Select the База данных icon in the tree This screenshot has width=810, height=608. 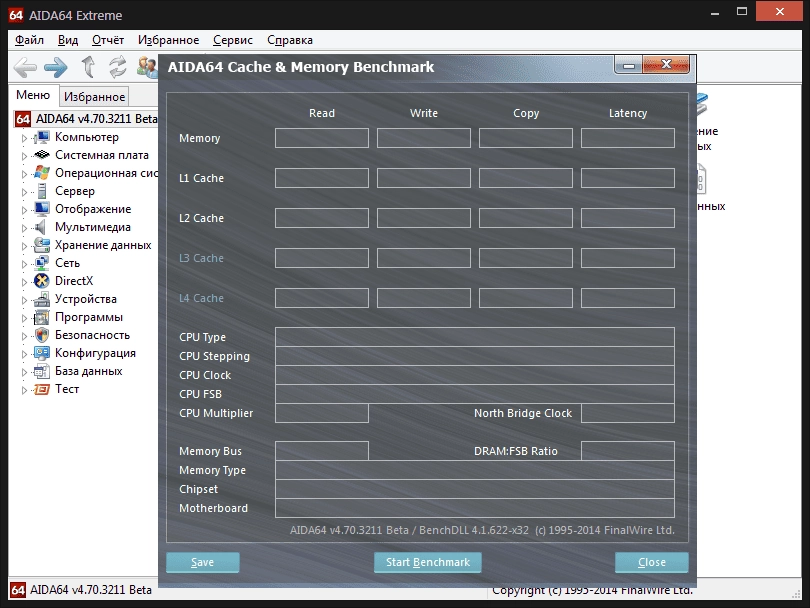[42, 371]
